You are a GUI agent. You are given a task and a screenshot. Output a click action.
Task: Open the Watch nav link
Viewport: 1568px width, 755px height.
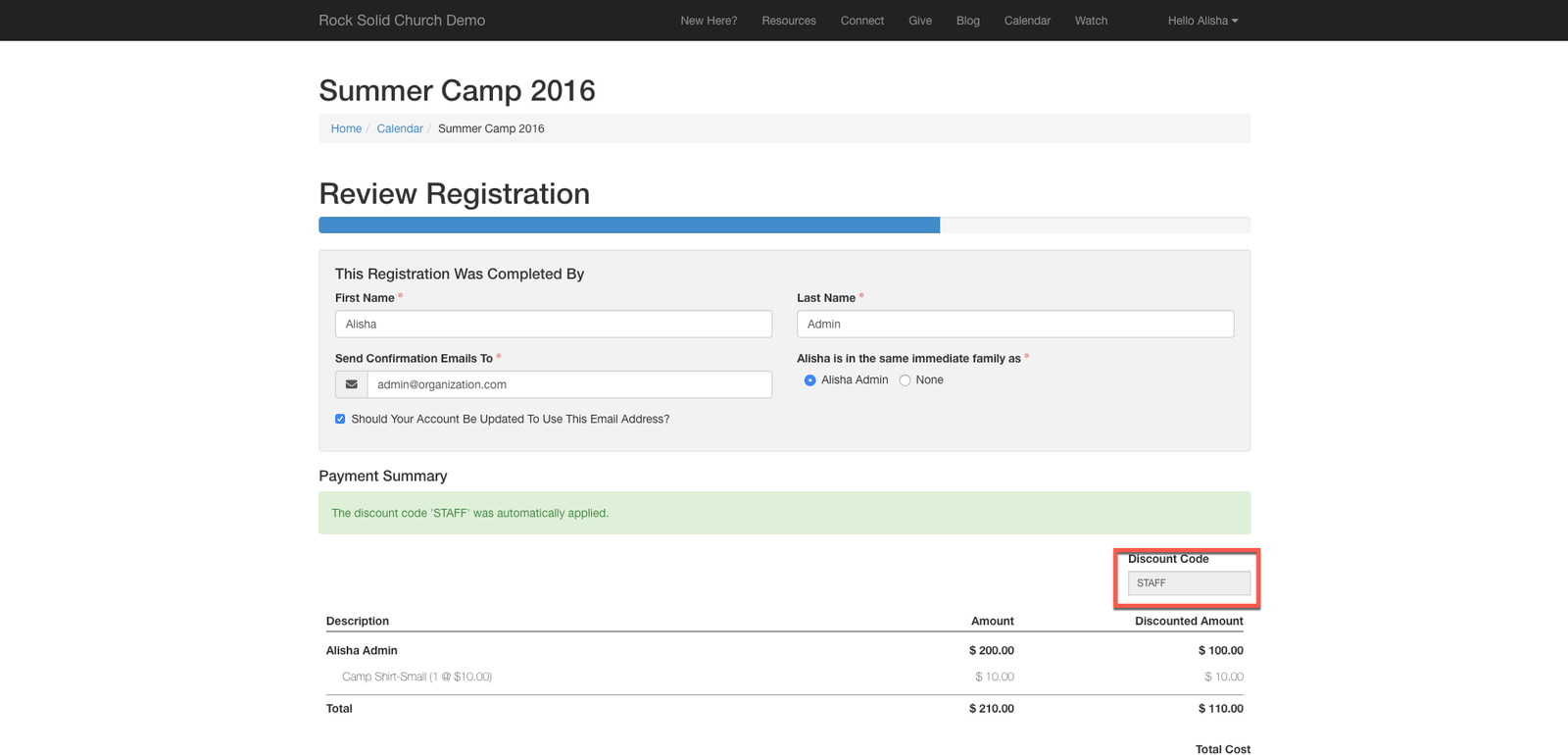(1091, 21)
